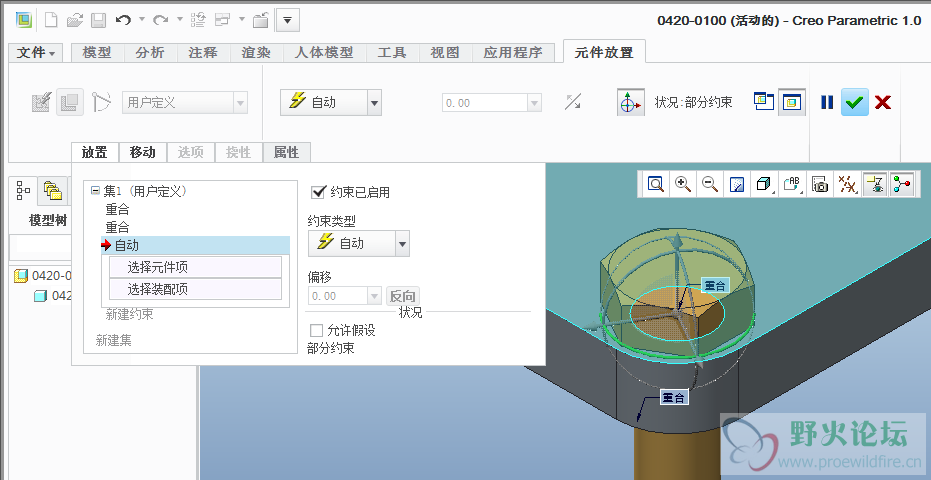Image resolution: width=931 pixels, height=480 pixels.
Task: Open the quick access toolbar customize dropdown
Action: [287, 20]
